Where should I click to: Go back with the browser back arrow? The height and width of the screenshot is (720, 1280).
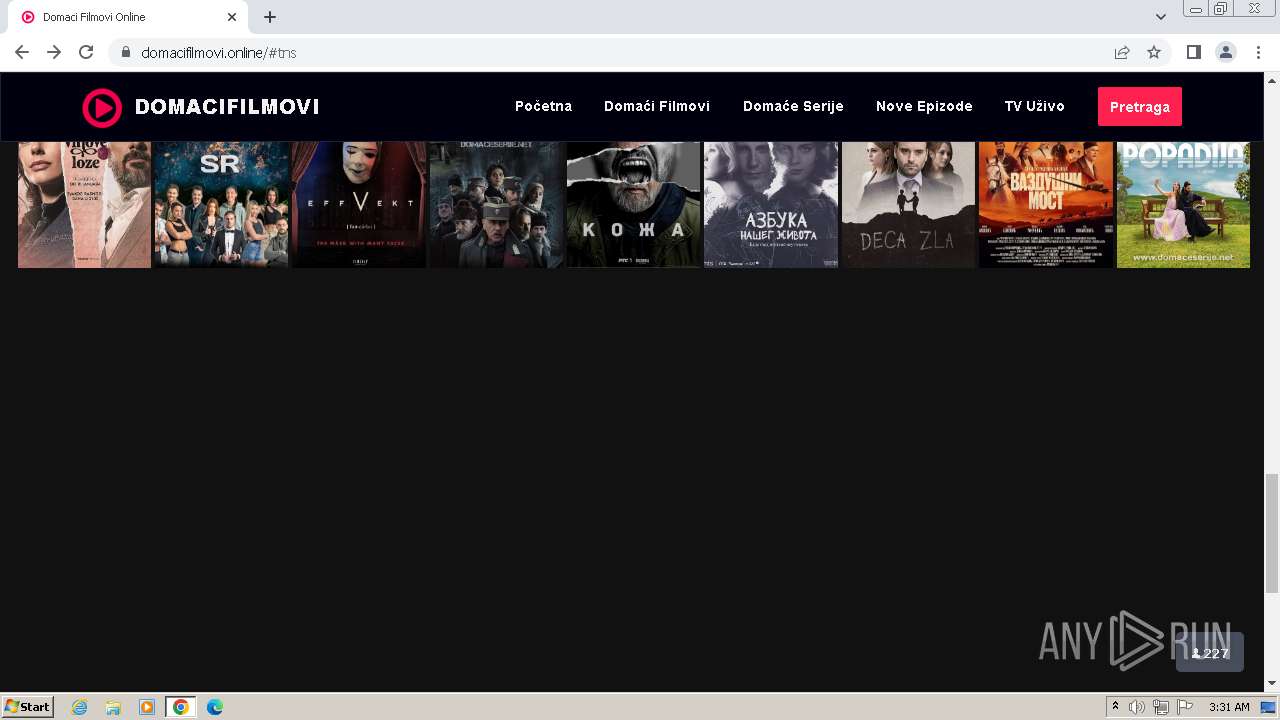pyautogui.click(x=22, y=52)
